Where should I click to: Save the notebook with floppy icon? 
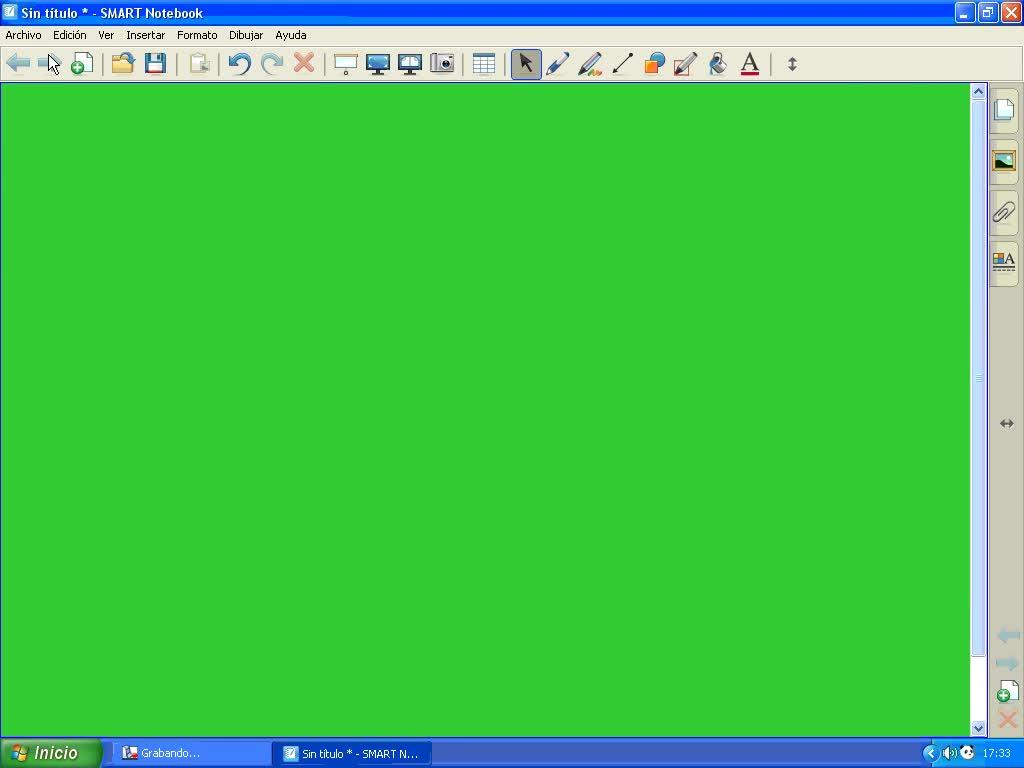tap(155, 63)
